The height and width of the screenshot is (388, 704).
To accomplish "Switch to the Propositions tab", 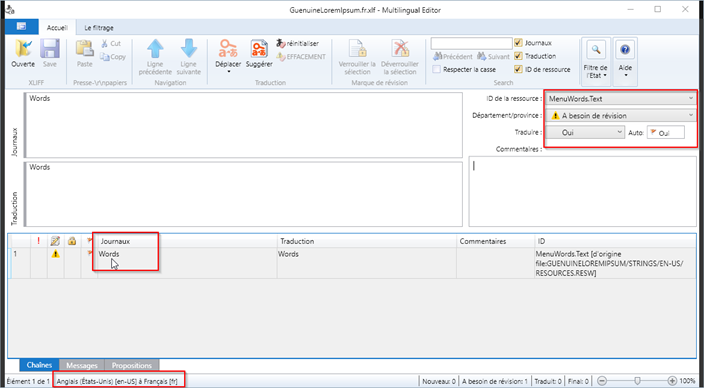I will [x=132, y=365].
